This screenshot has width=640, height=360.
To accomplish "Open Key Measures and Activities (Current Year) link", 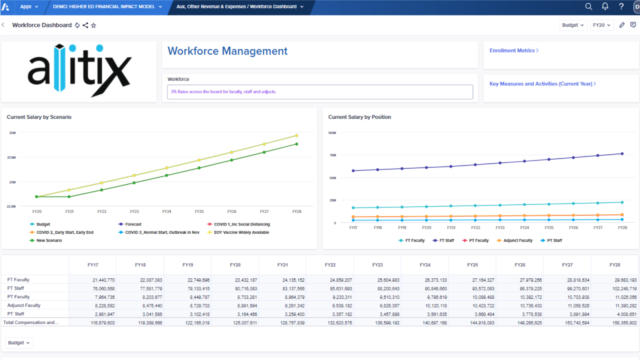I will tap(542, 84).
